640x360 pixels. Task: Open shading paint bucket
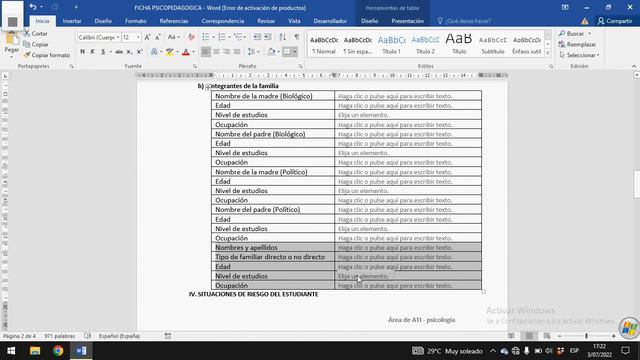click(x=271, y=52)
